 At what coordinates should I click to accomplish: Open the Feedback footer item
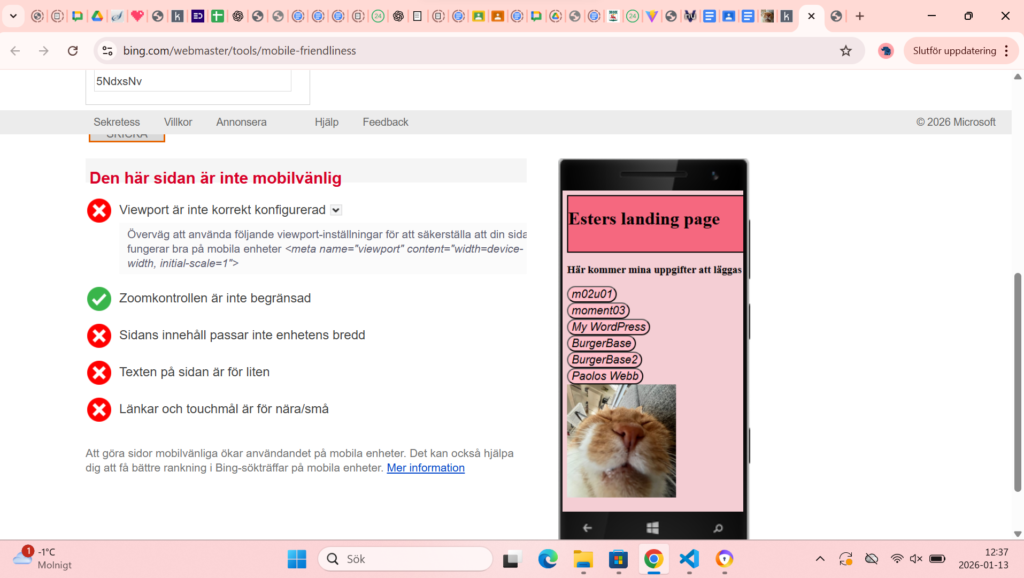(385, 122)
